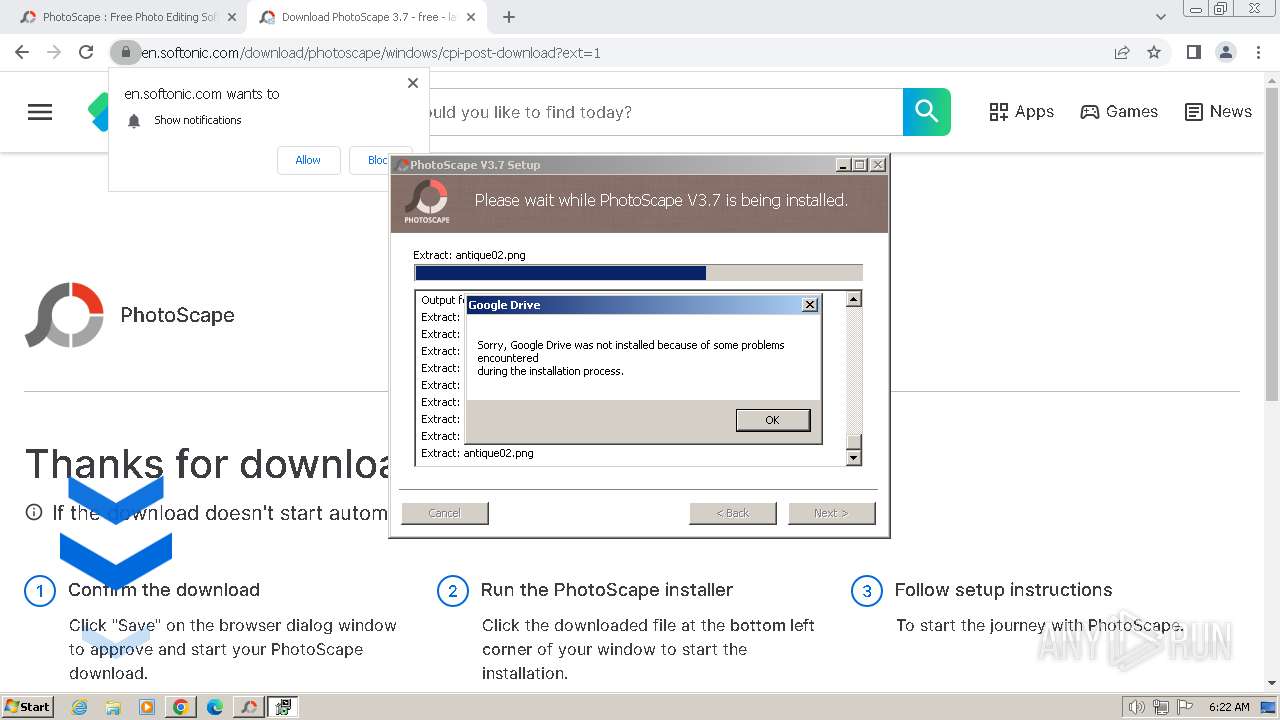Click OK in the Google Drive error dialog
Screen dimensions: 1280x720
(772, 420)
